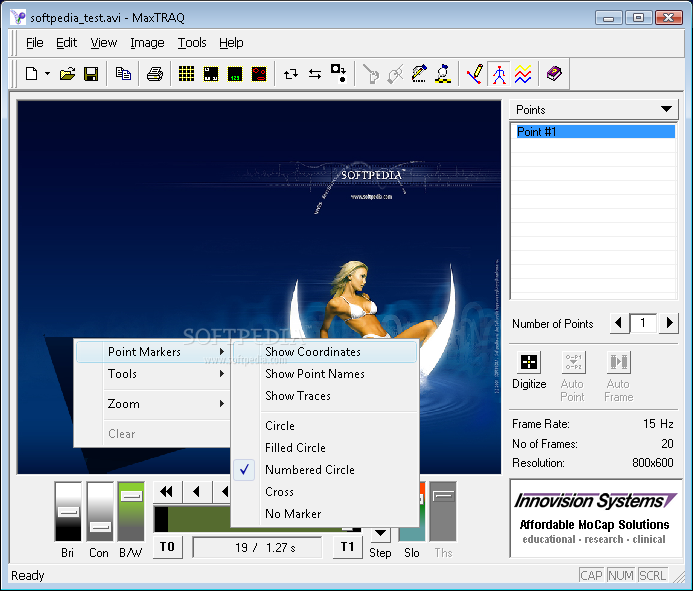
Task: Click the yellow grid toolbar icon
Action: pos(187,74)
